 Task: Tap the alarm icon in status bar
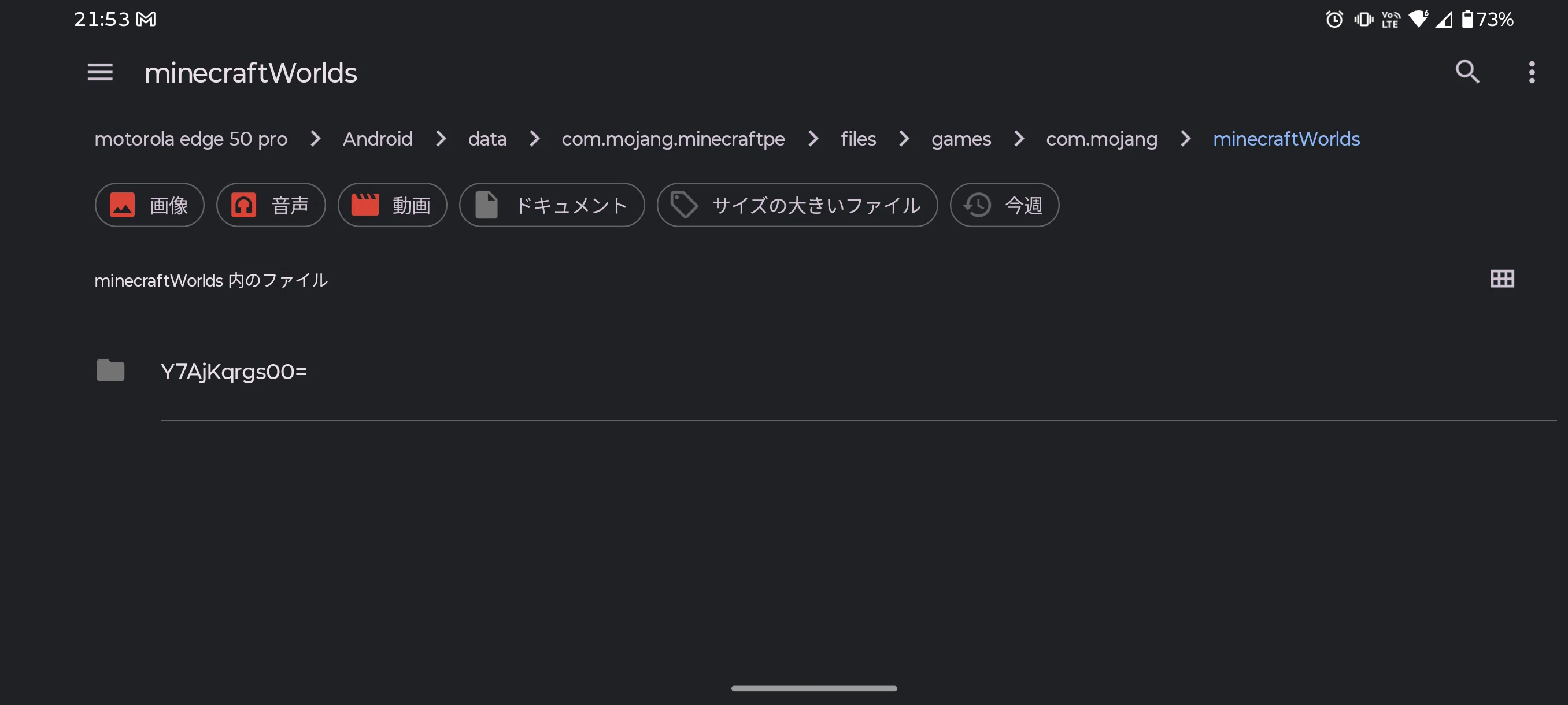[x=1334, y=19]
